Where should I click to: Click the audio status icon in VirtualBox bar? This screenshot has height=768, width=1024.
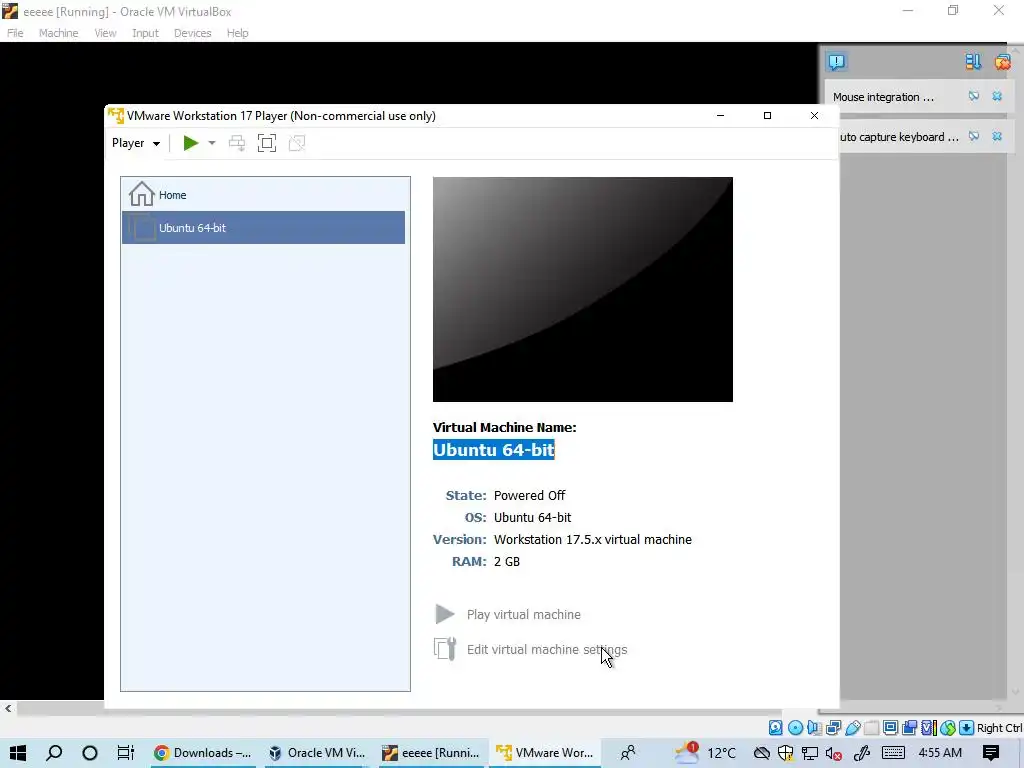click(814, 728)
